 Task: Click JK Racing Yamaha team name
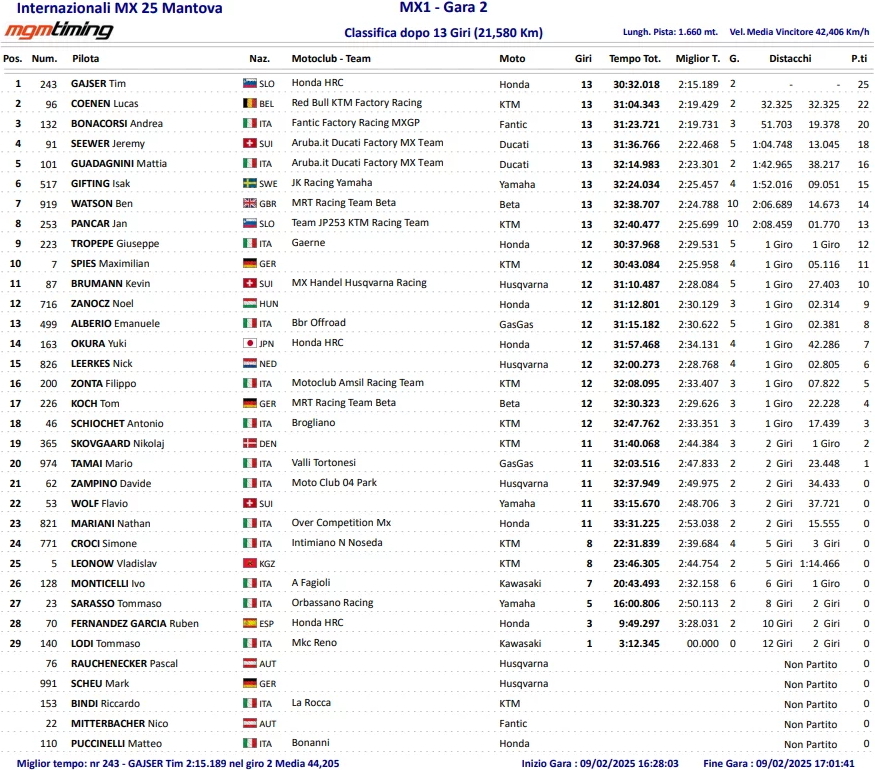point(331,182)
